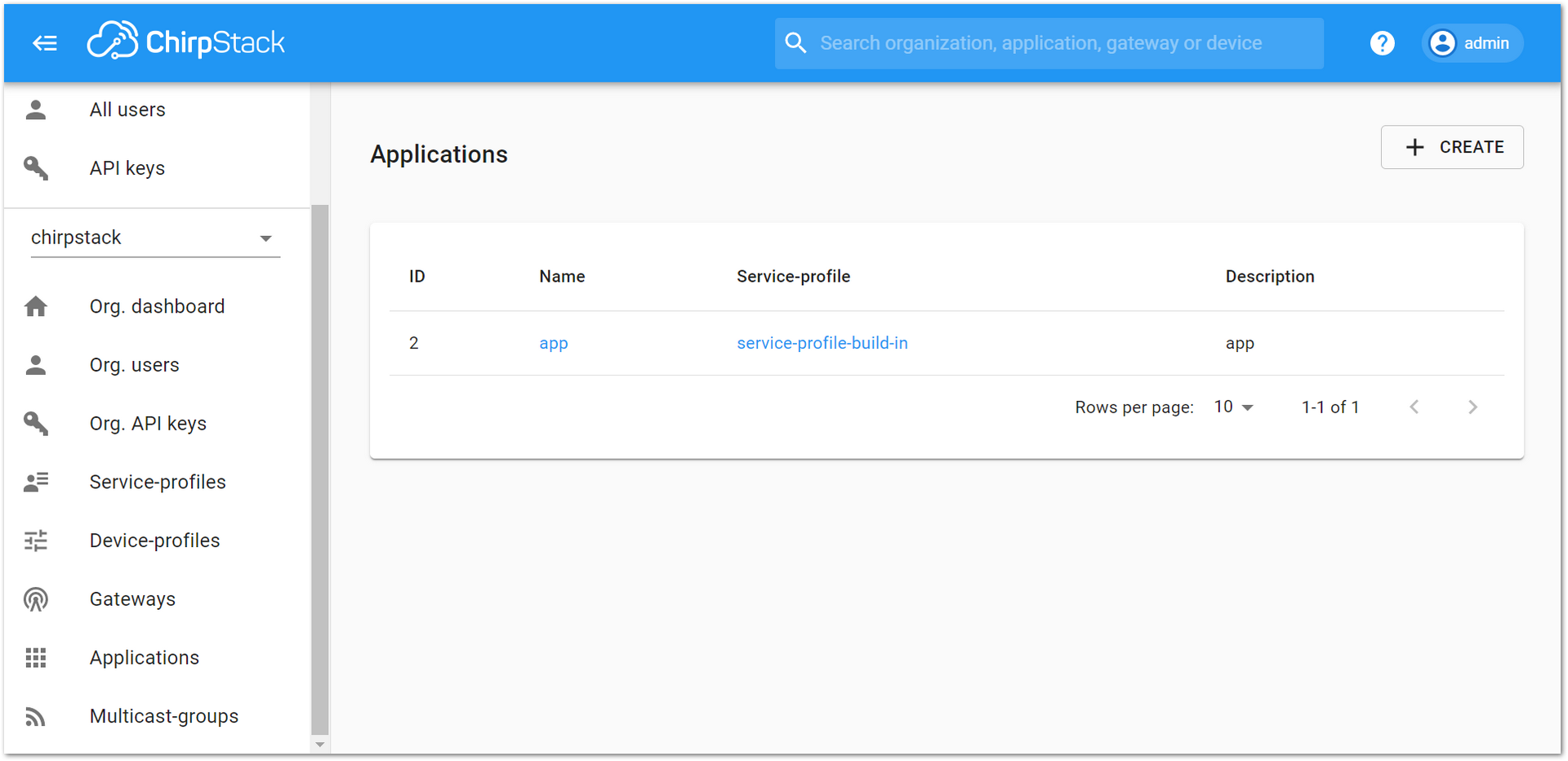Click the CREATE application button

[1452, 147]
